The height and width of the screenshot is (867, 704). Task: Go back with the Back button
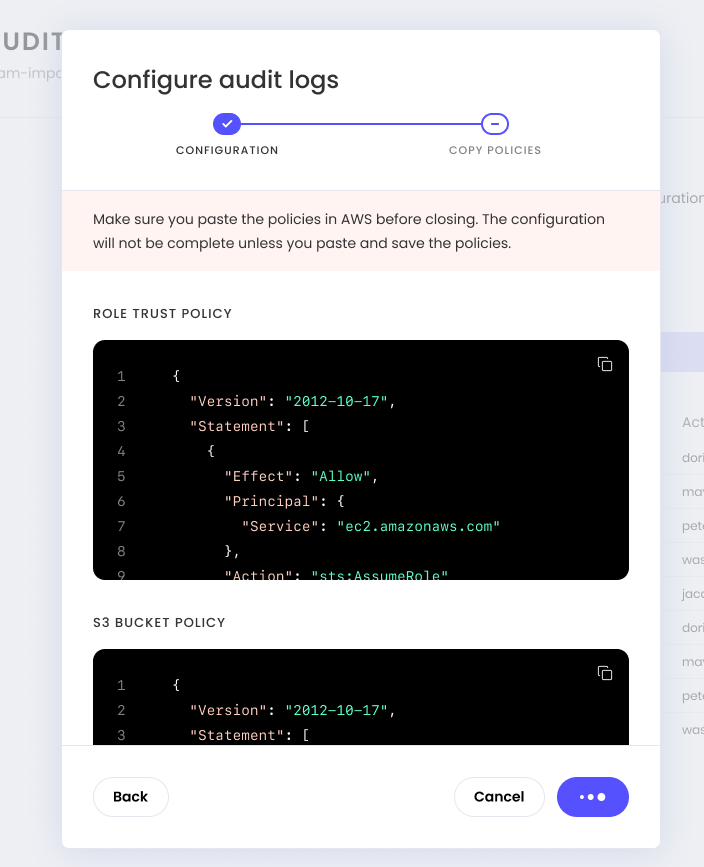(x=131, y=797)
